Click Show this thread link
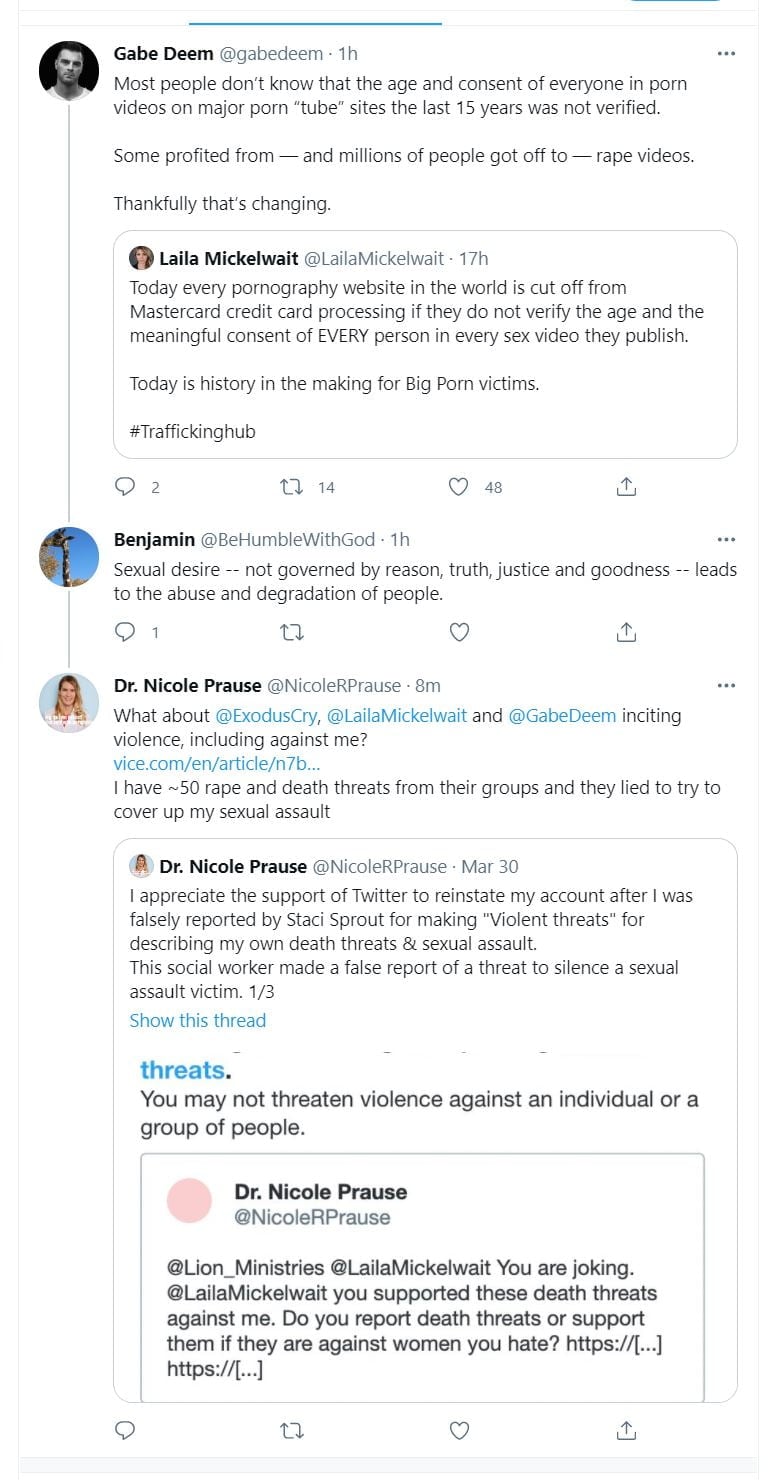The width and height of the screenshot is (768, 1480). (x=198, y=1020)
